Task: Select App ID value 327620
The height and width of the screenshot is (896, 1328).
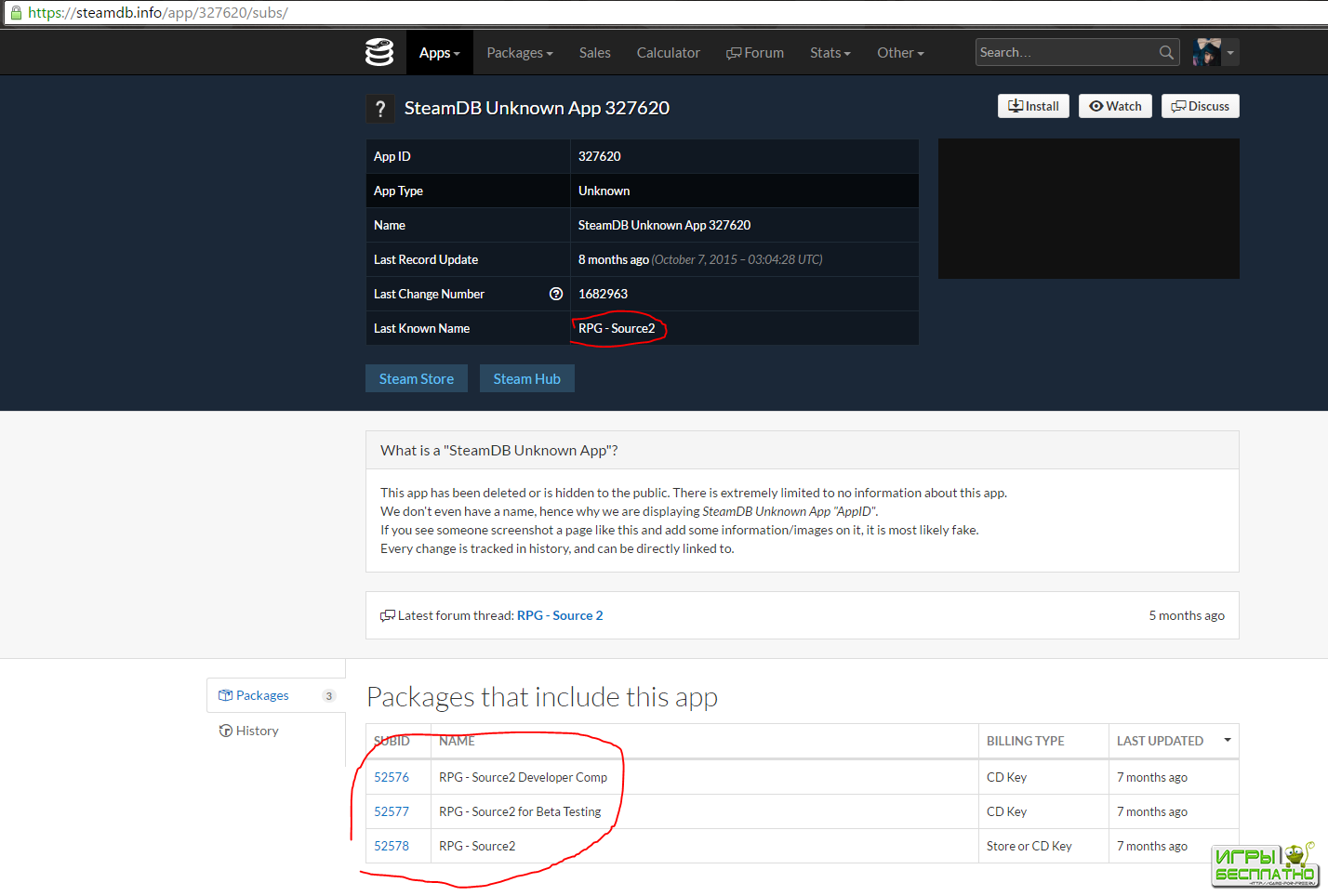Action: tap(600, 156)
